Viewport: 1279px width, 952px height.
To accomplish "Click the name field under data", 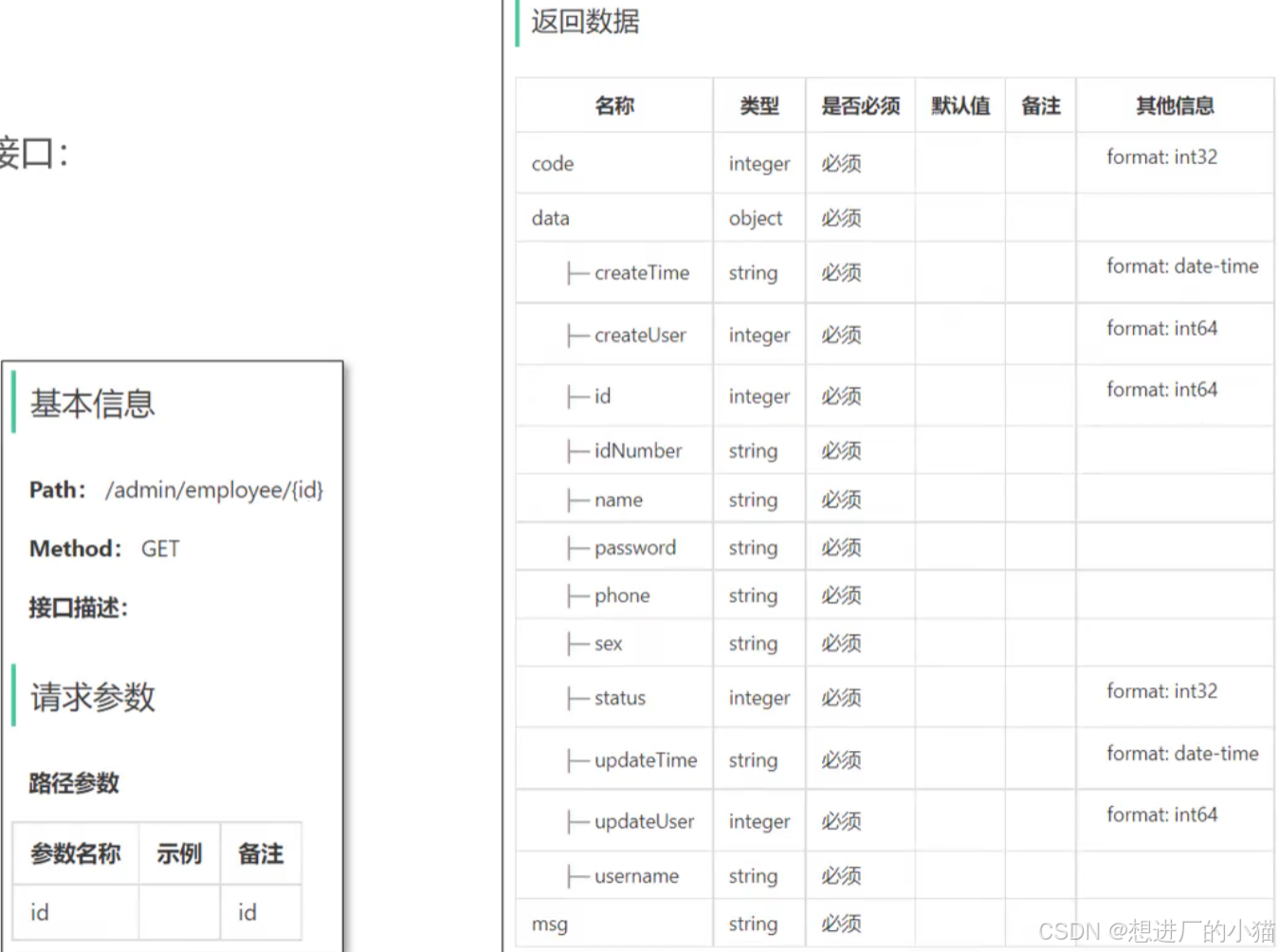I will (618, 500).
